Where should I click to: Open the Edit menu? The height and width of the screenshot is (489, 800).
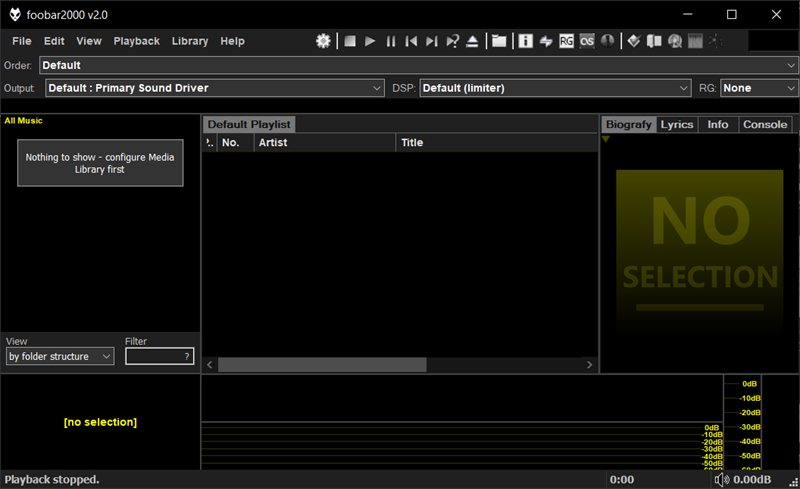(54, 41)
